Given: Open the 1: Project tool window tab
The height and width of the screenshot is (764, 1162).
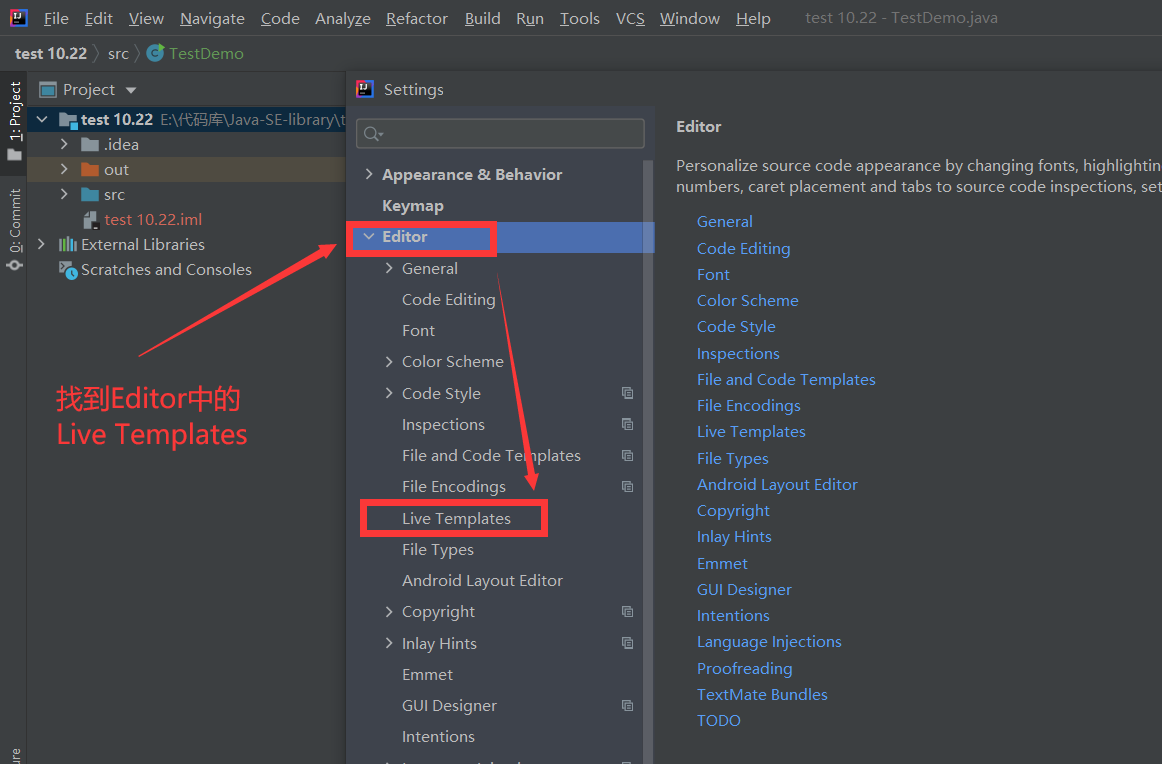Looking at the screenshot, I should click(14, 122).
